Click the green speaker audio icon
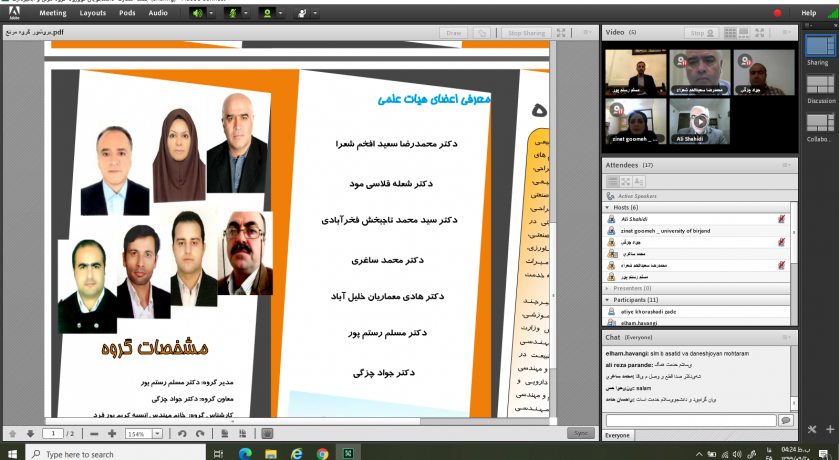 point(198,13)
